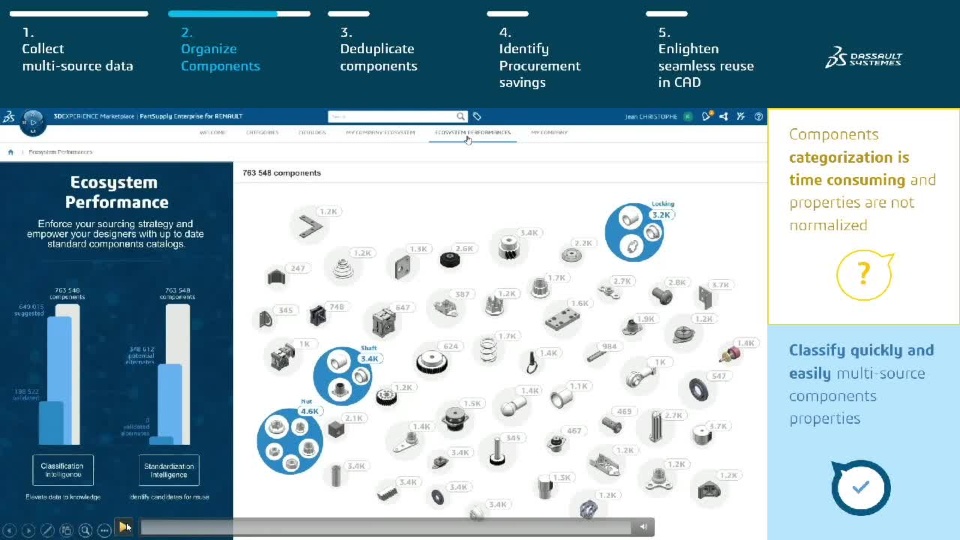Click the 2.8K rivet component
The image size is (960, 540).
point(662,296)
